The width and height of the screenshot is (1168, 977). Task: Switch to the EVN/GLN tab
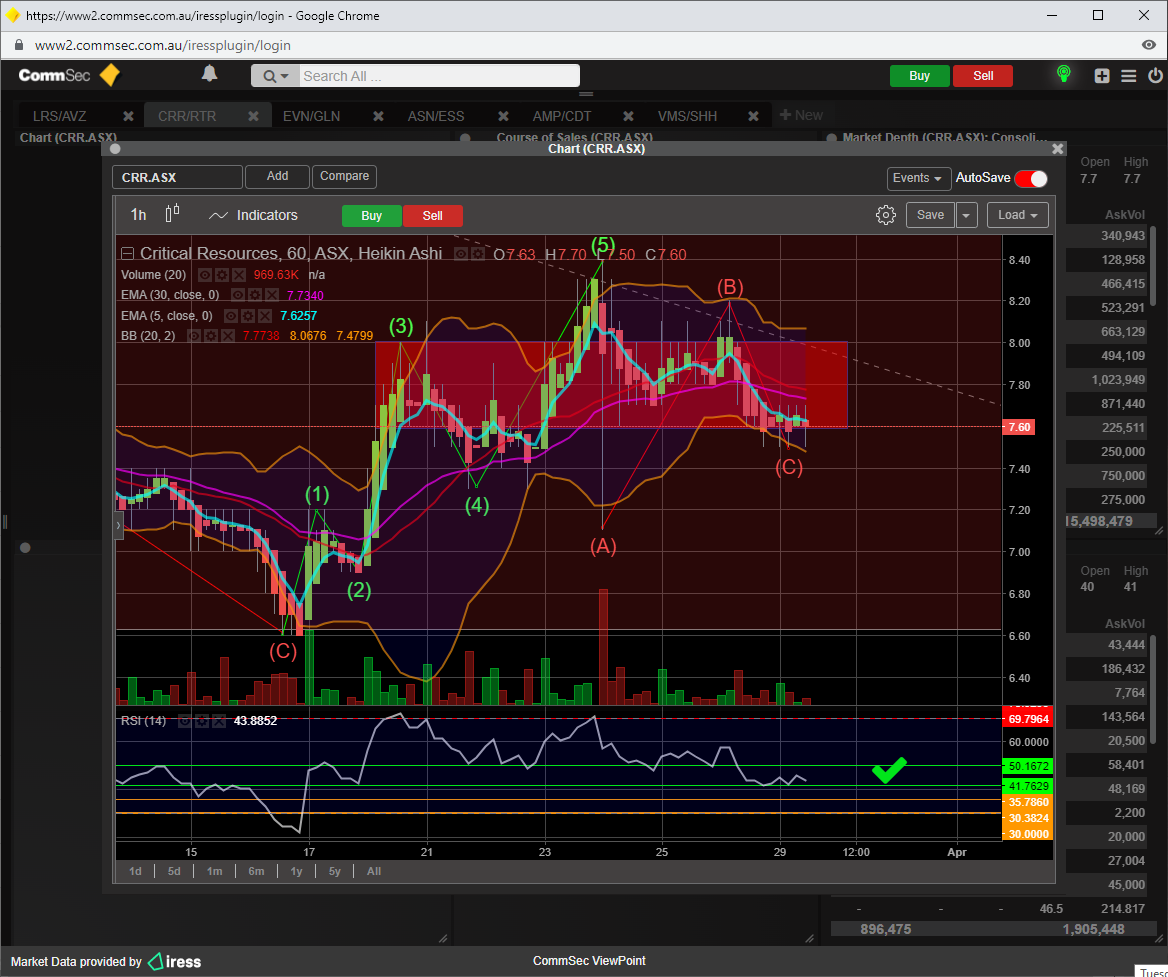[311, 116]
